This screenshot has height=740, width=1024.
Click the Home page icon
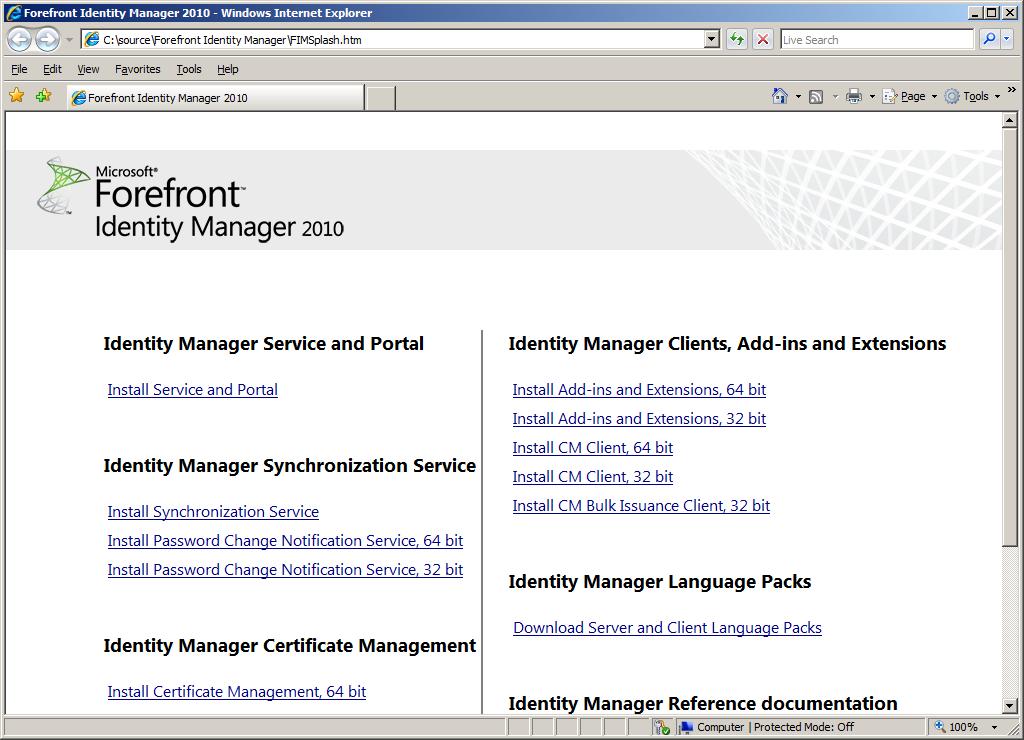(779, 97)
